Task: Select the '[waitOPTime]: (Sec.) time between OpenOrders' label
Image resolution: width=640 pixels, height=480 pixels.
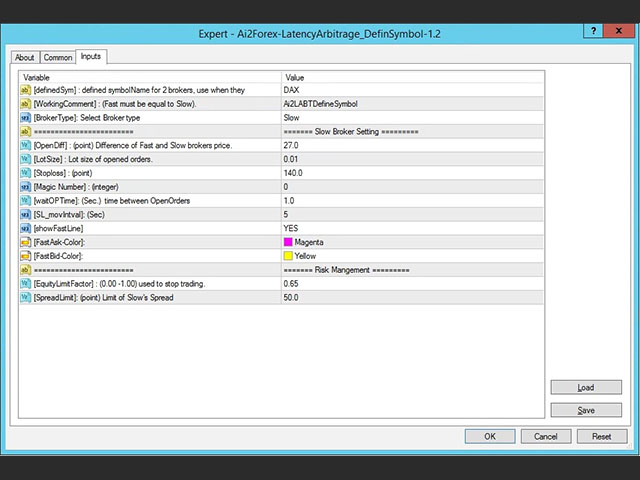Action: [112, 201]
